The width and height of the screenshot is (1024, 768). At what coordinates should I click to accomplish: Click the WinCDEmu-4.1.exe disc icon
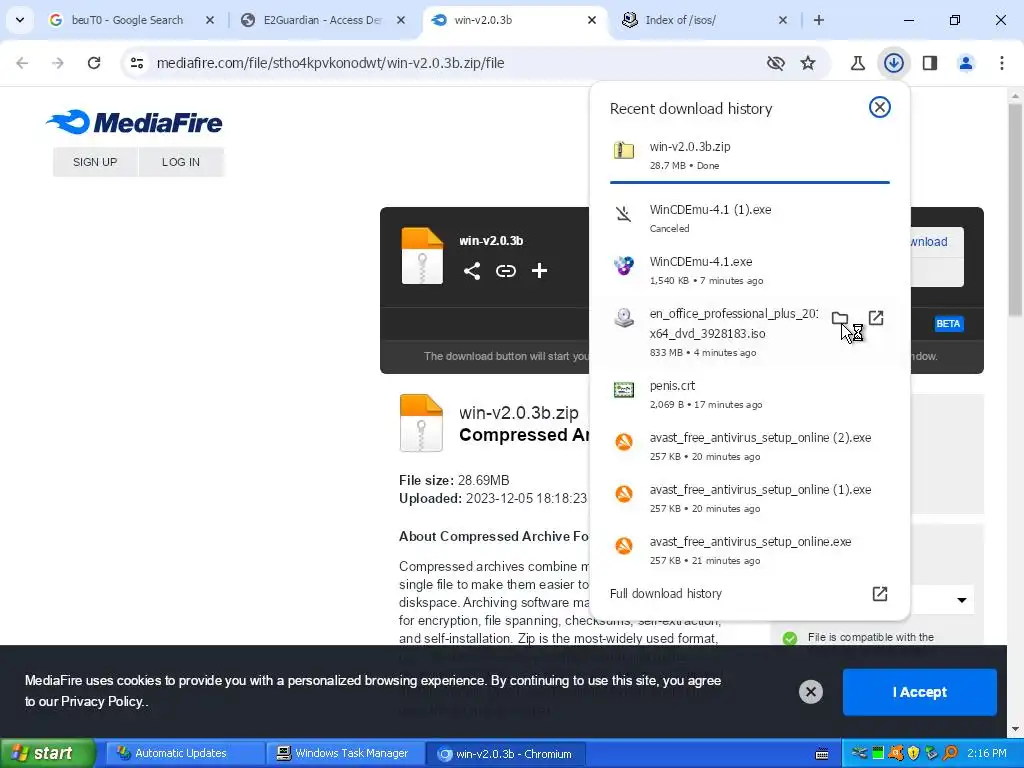pos(624,266)
